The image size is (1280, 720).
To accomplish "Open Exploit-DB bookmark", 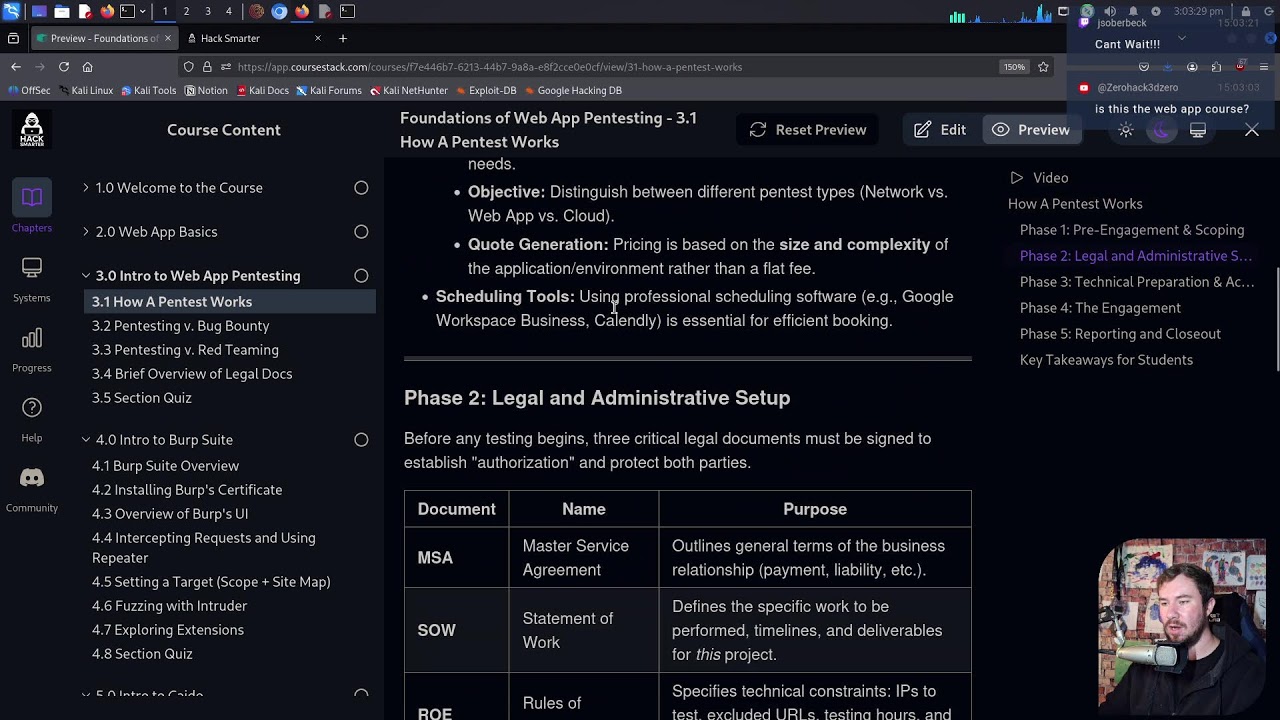I will pyautogui.click(x=485, y=90).
